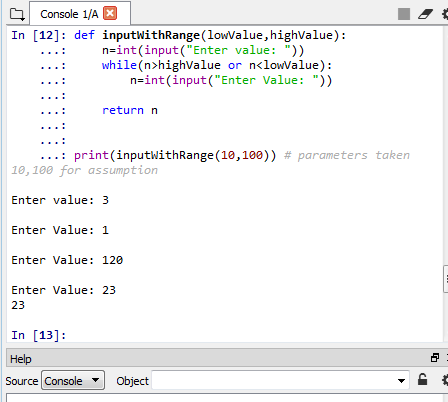
Task: Click the 'return n' code line
Action: (x=130, y=110)
